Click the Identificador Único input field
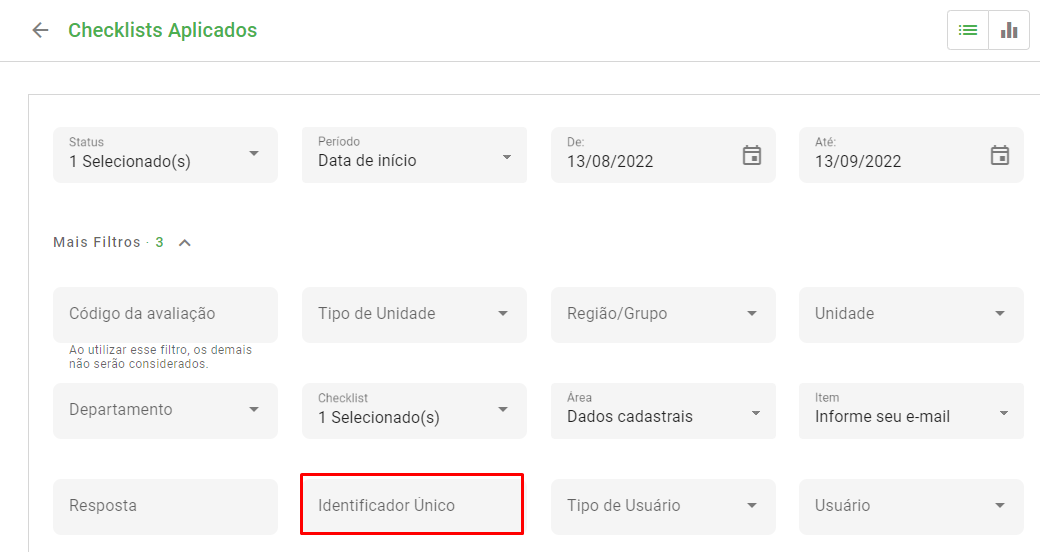 point(414,507)
